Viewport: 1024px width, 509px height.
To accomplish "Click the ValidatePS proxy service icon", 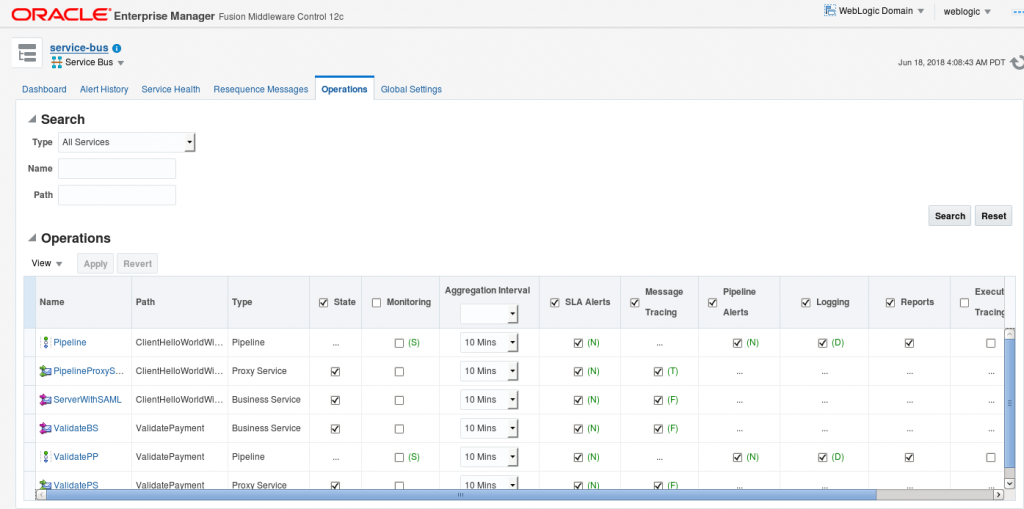I will pos(45,485).
